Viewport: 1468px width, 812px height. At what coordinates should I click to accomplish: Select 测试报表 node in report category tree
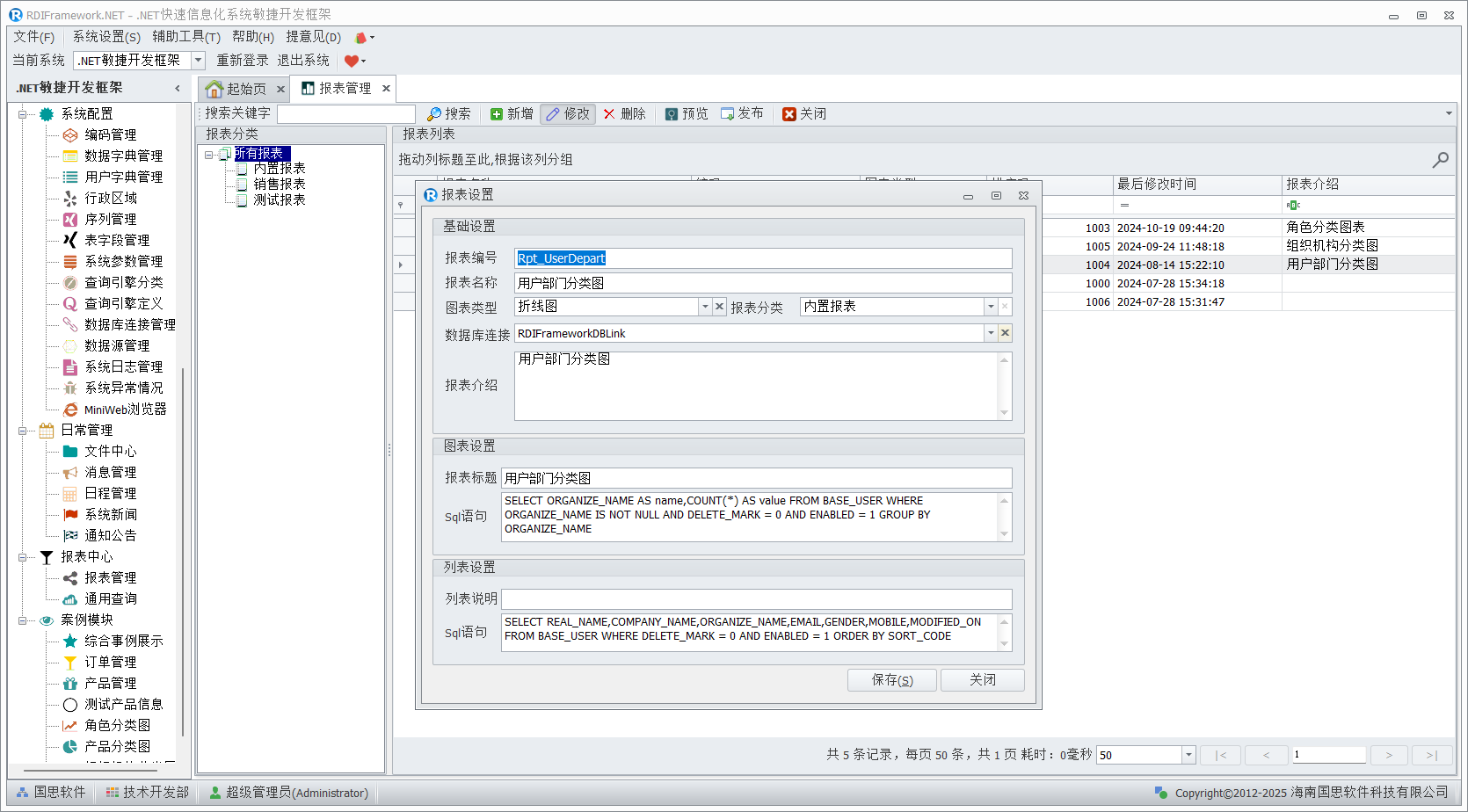point(279,200)
